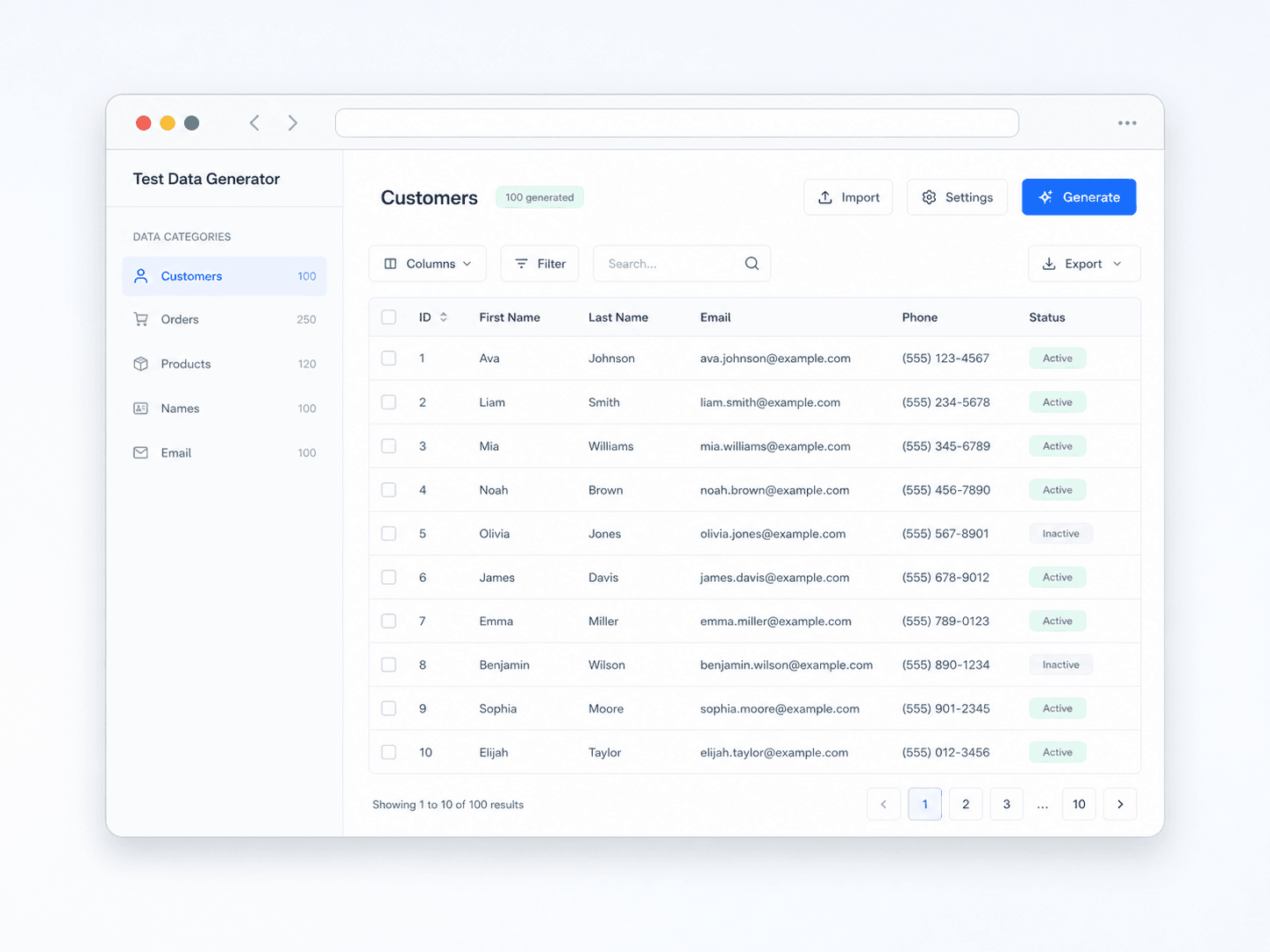Open the Orders category
This screenshot has height=952, width=1270.
tap(225, 319)
